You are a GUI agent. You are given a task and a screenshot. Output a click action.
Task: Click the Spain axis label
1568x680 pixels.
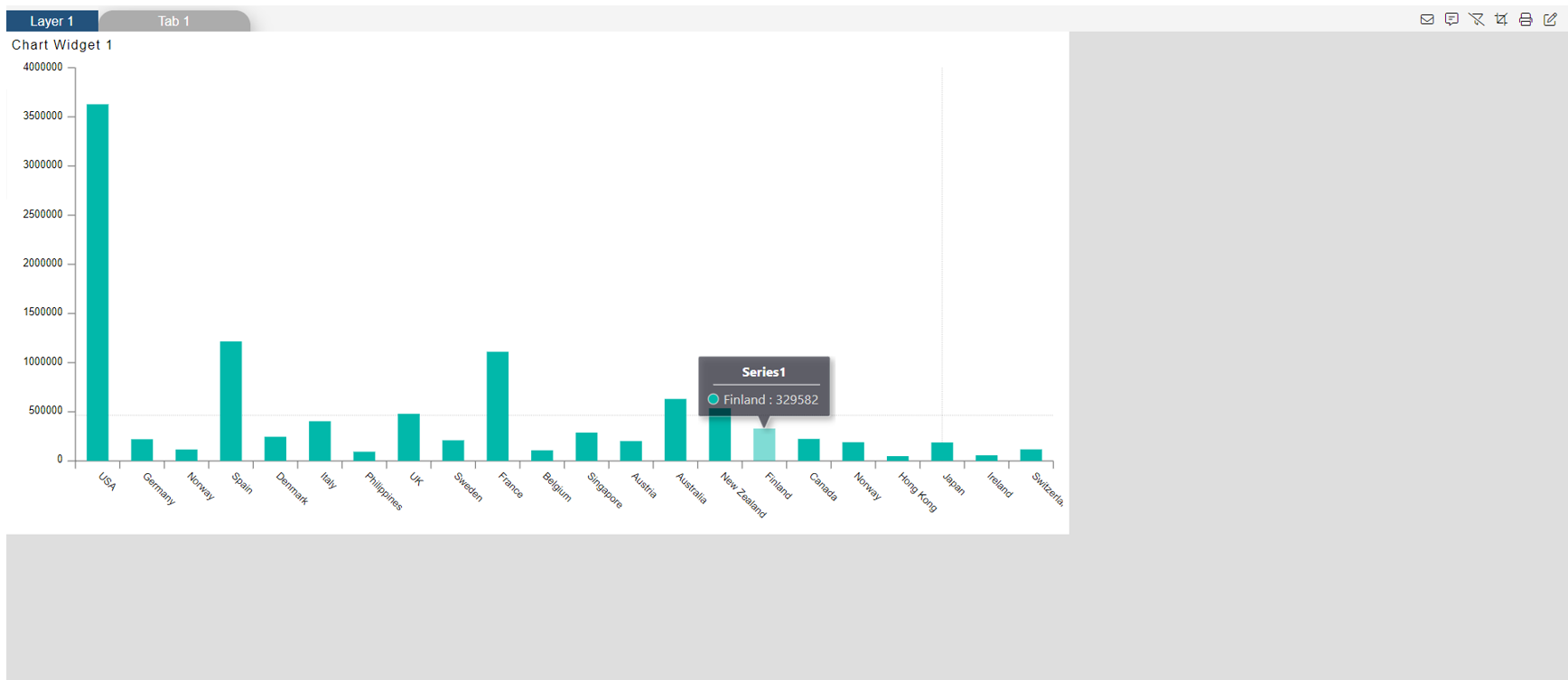242,483
